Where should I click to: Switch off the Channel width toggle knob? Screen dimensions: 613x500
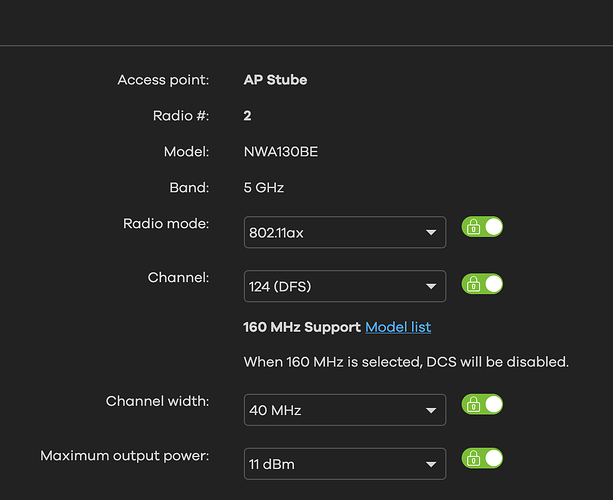491,405
